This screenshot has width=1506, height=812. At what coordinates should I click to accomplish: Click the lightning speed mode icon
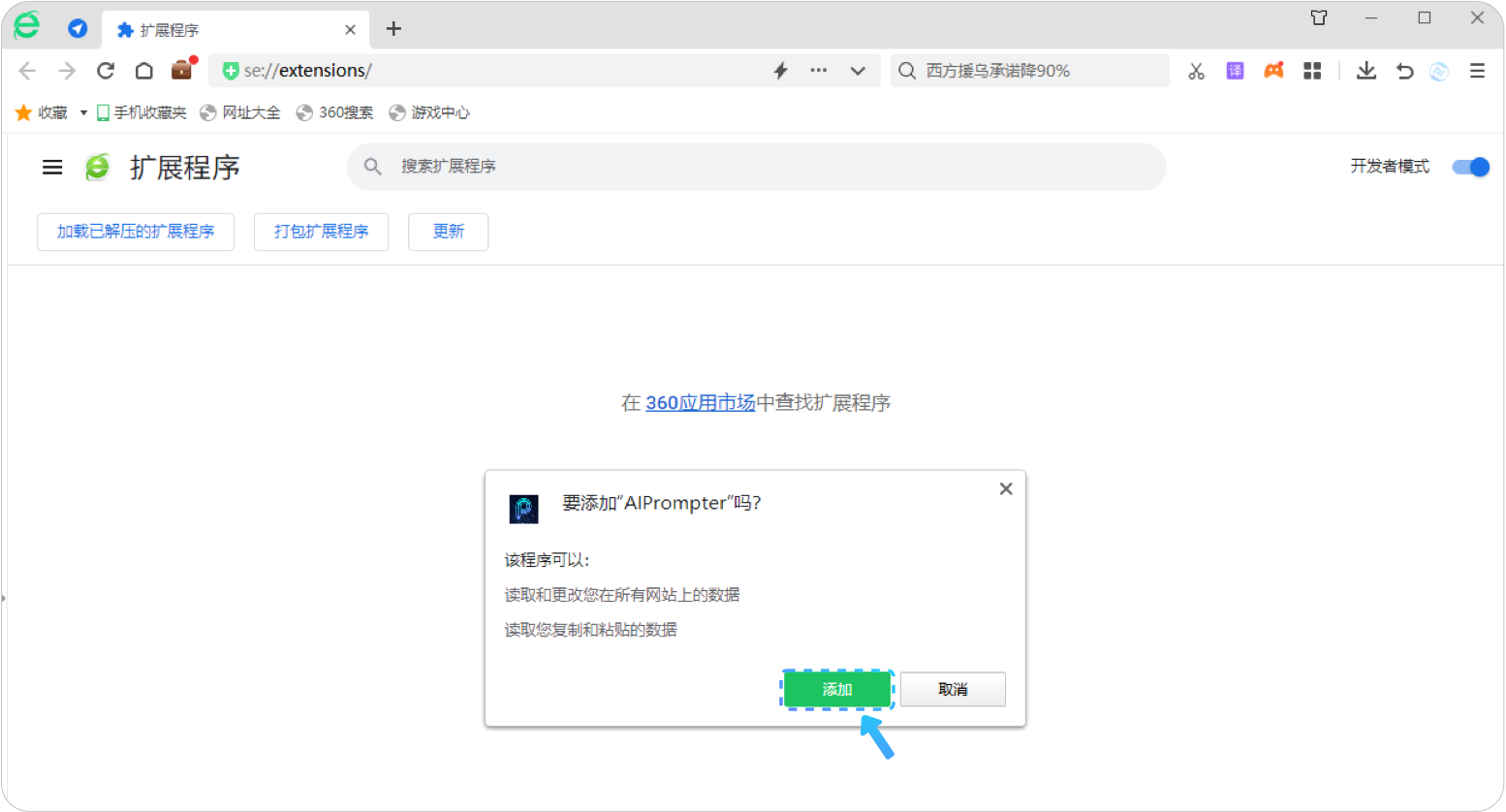click(x=781, y=71)
